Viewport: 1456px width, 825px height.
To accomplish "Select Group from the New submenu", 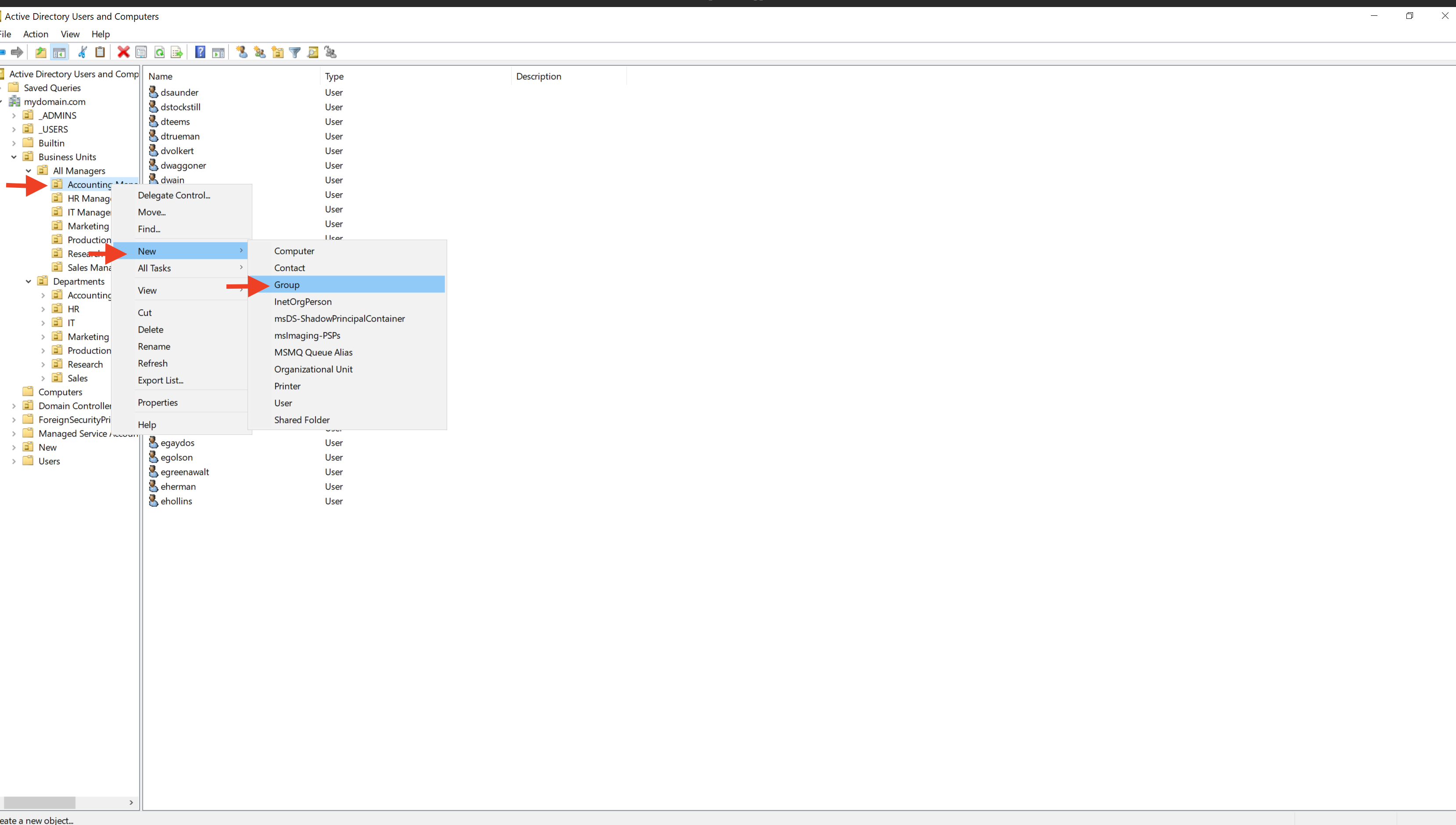I will (287, 284).
